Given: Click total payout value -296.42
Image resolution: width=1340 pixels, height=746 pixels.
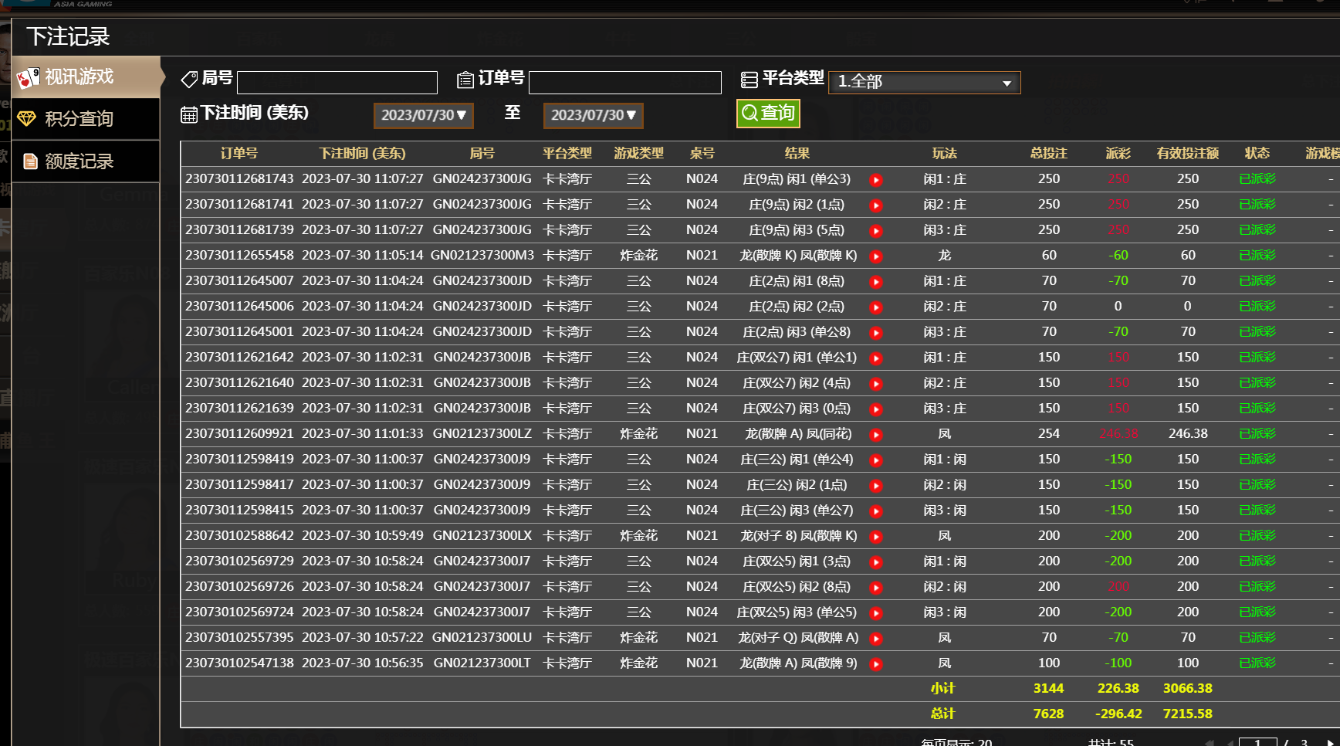Looking at the screenshot, I should tap(1118, 714).
